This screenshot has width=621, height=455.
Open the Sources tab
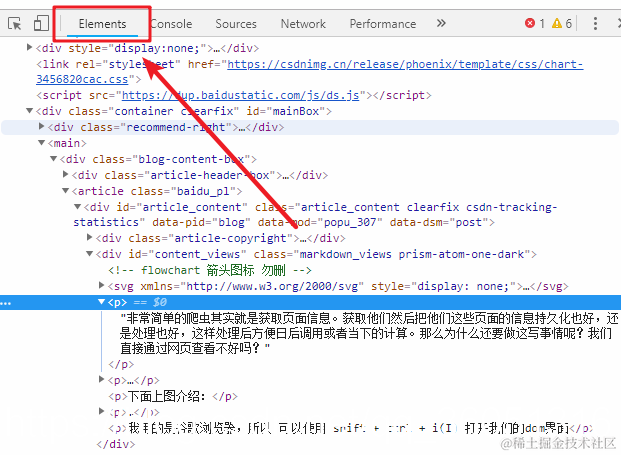coord(236,24)
